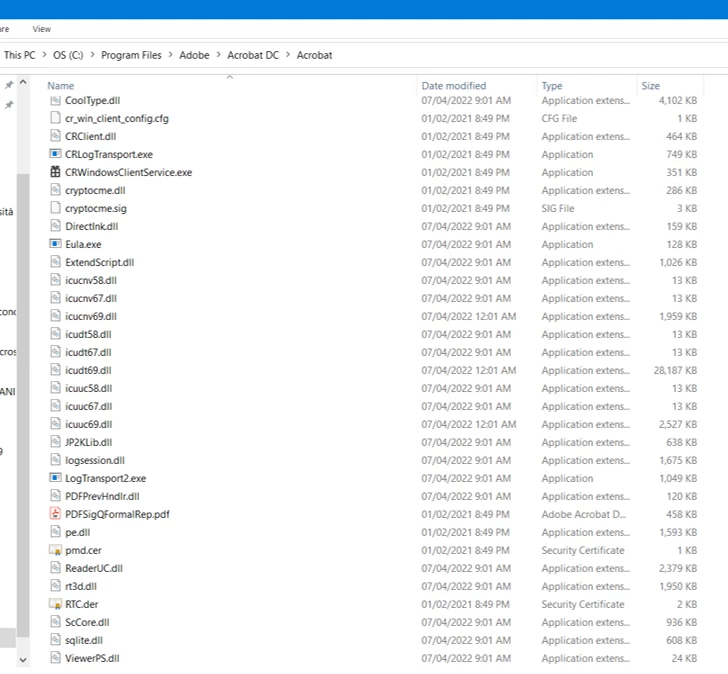Expand chevron after This PC in breadcrumb
728x674 pixels.
(x=44, y=55)
